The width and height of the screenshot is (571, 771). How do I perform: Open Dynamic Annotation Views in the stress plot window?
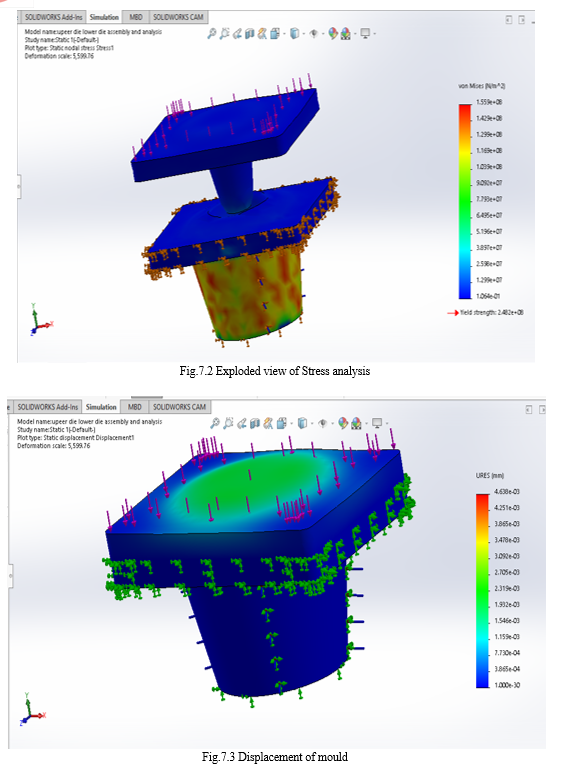pos(262,33)
